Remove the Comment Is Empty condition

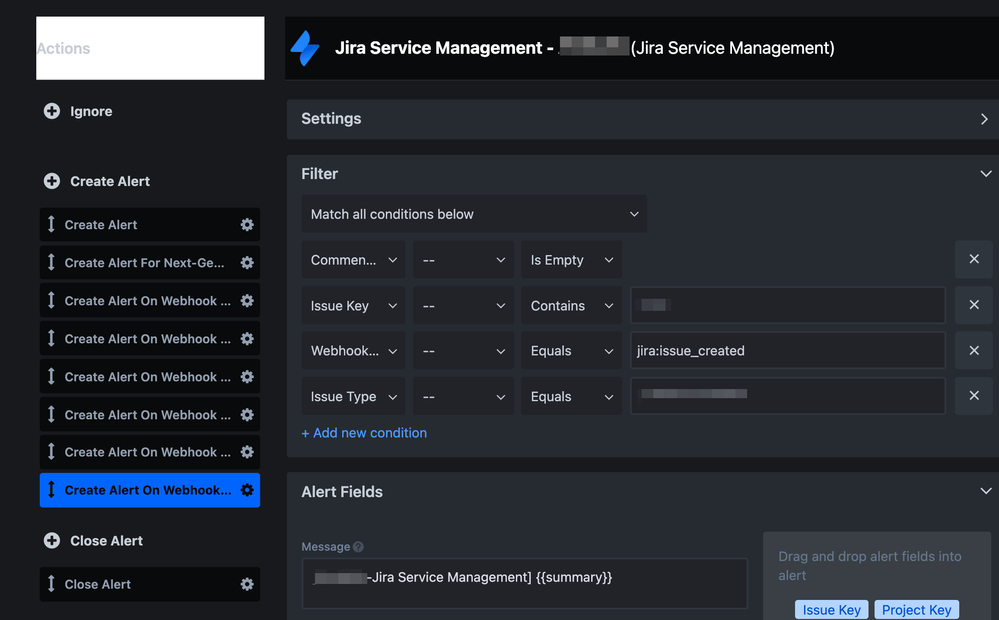(x=974, y=259)
